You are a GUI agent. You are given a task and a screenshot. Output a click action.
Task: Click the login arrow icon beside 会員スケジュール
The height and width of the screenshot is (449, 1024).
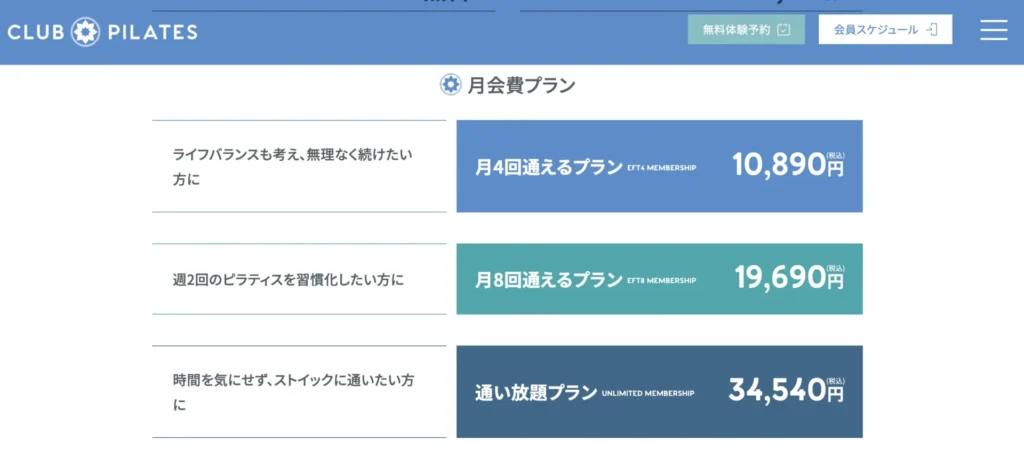coord(931,30)
